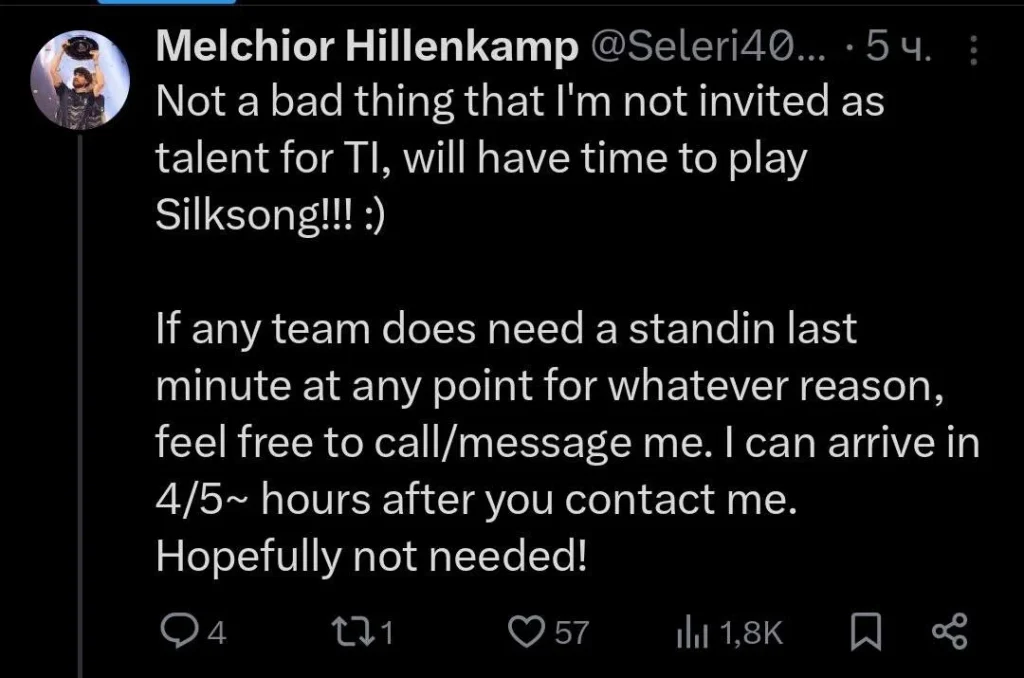Open view analytics bar-chart icon

coord(693,632)
